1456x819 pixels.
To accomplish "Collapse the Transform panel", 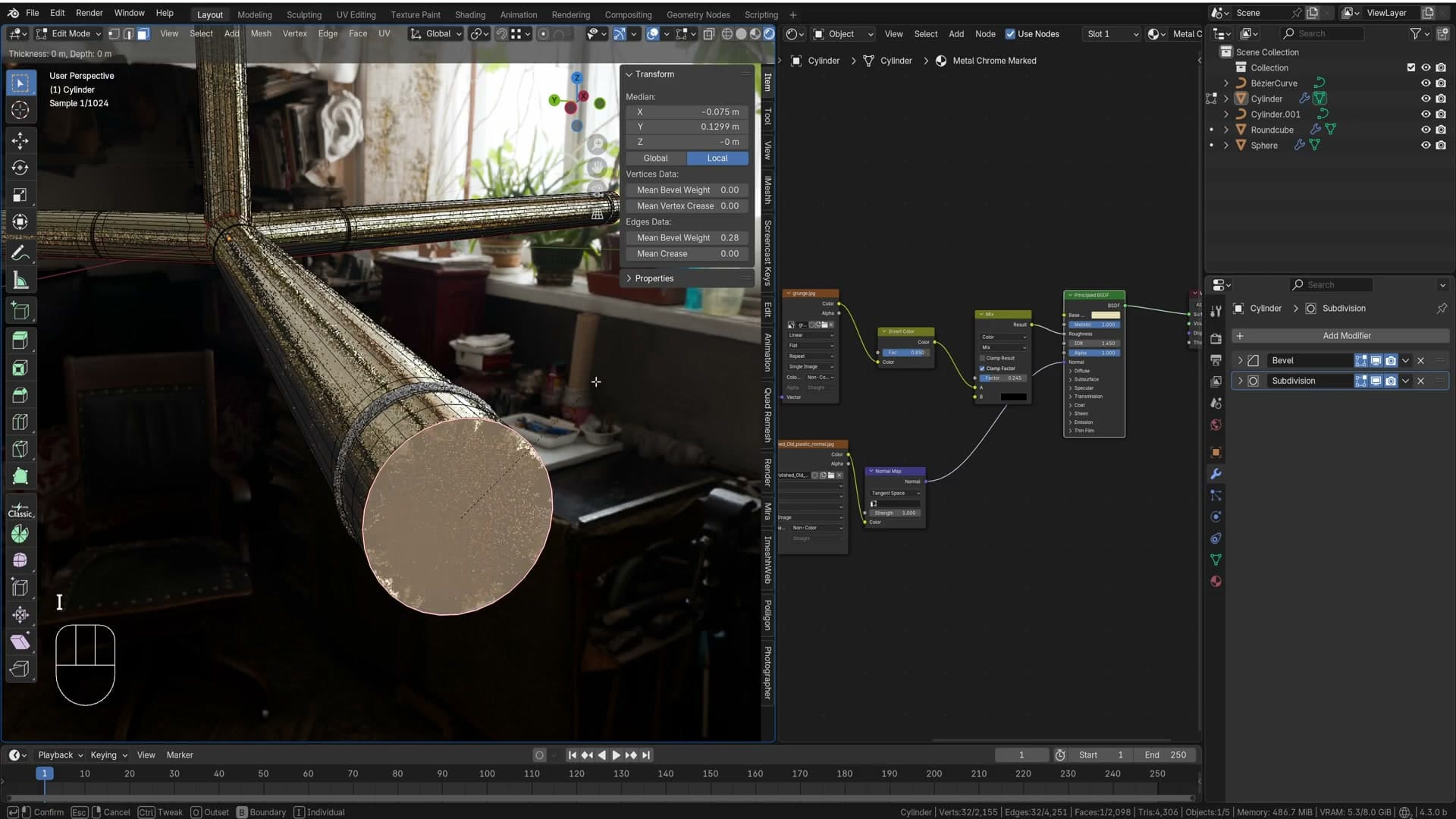I will point(629,74).
